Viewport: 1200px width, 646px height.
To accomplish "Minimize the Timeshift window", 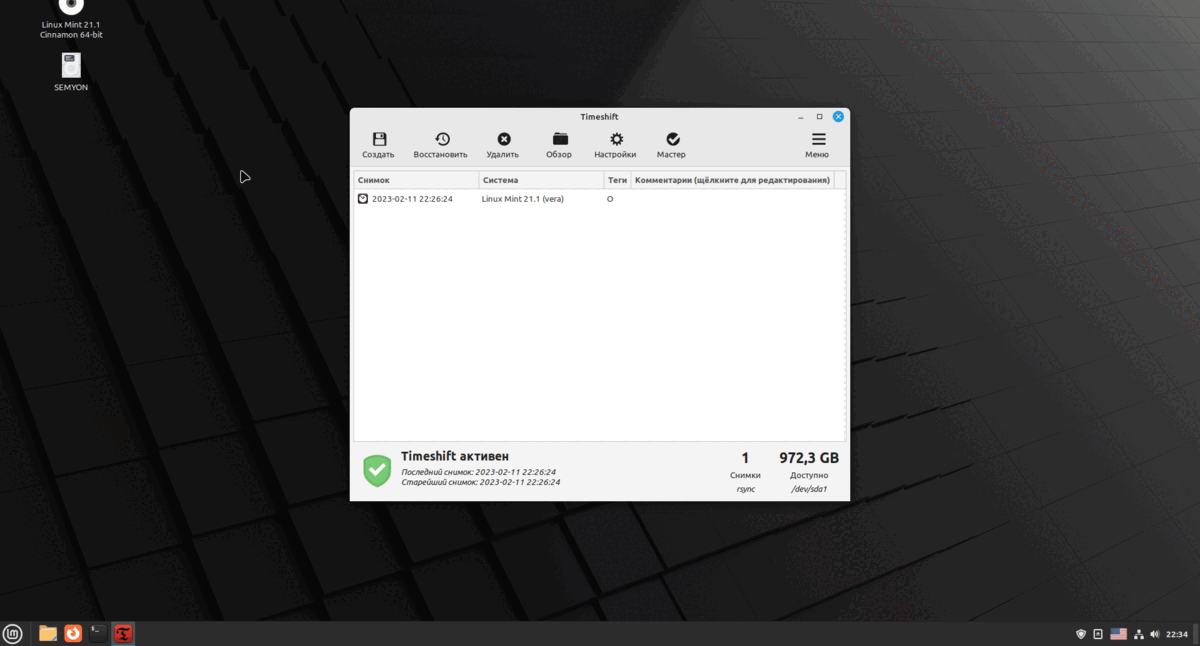I will [x=801, y=117].
